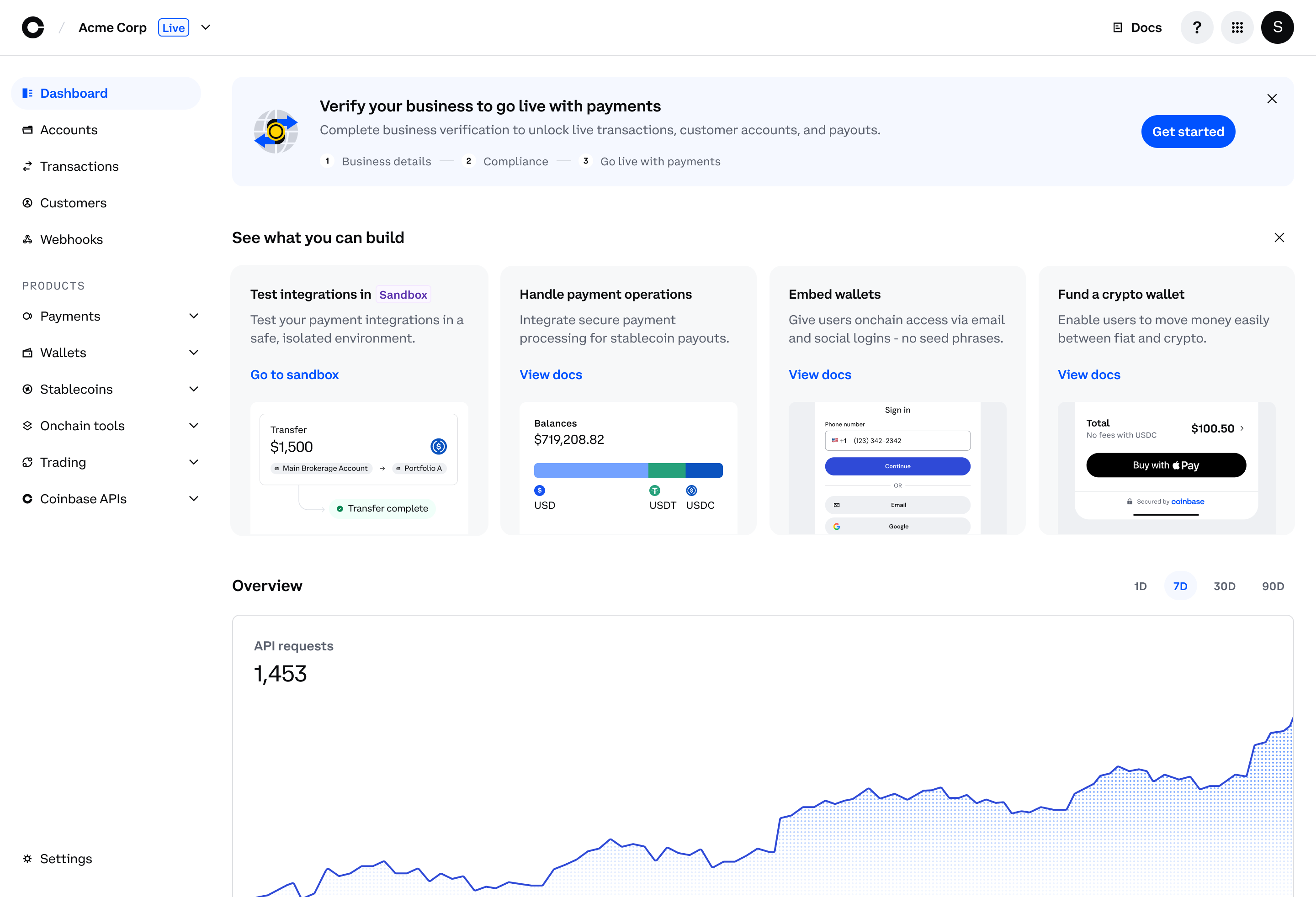Click the Sandbox badge label
1316x897 pixels.
pos(403,295)
